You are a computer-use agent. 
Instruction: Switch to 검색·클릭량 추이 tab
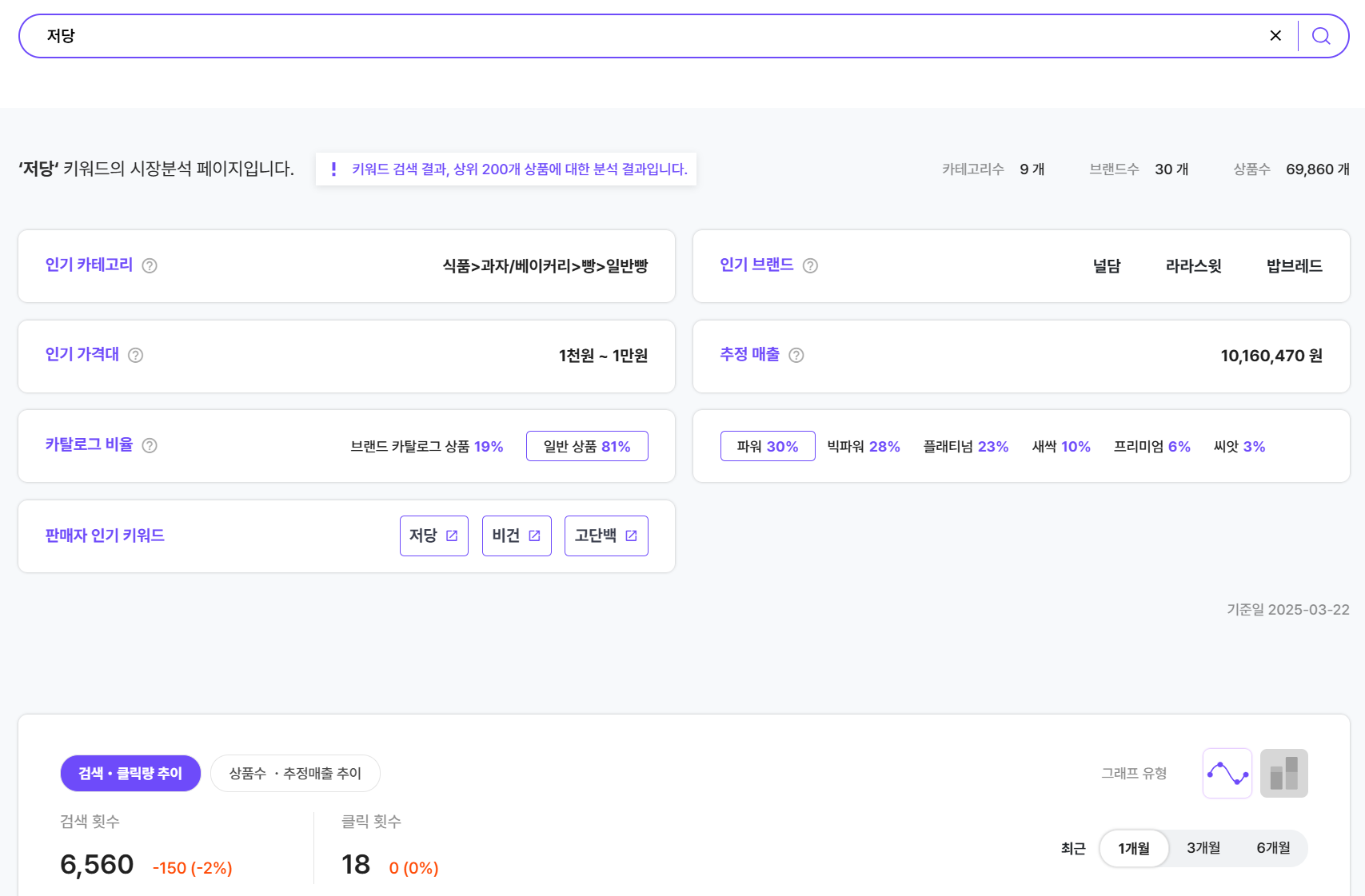tap(130, 773)
